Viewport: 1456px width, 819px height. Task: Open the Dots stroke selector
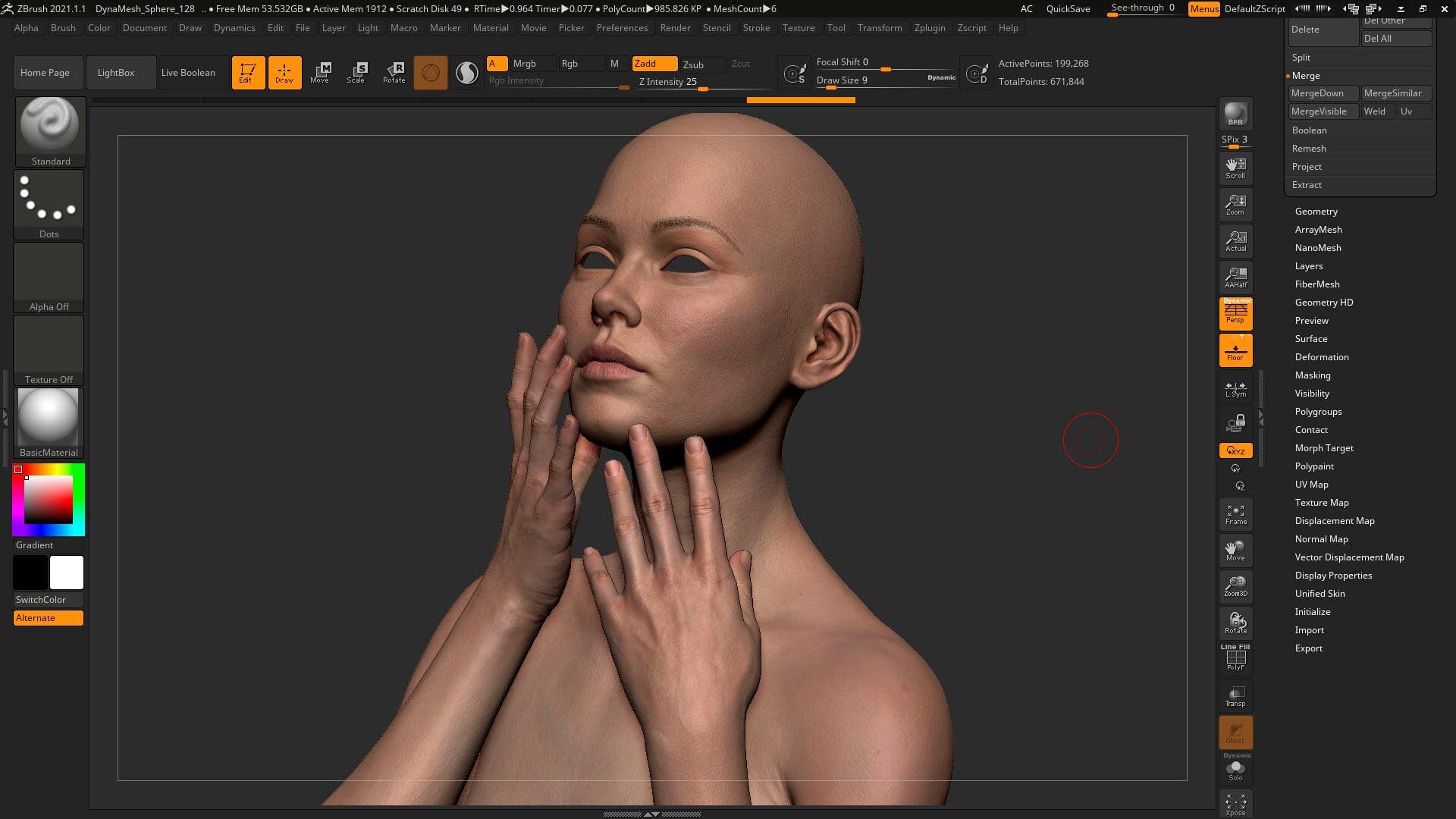49,205
